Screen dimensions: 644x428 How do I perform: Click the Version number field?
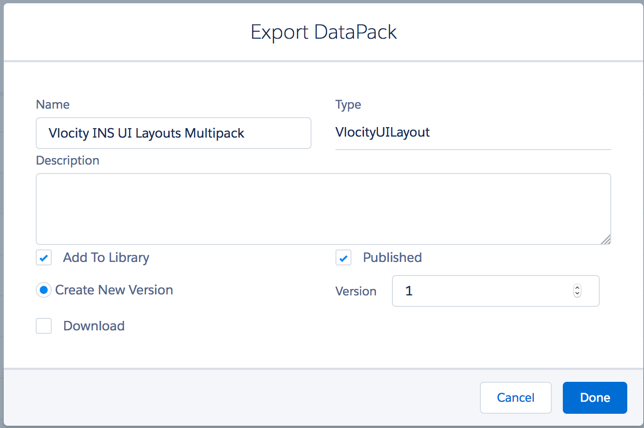click(x=496, y=291)
